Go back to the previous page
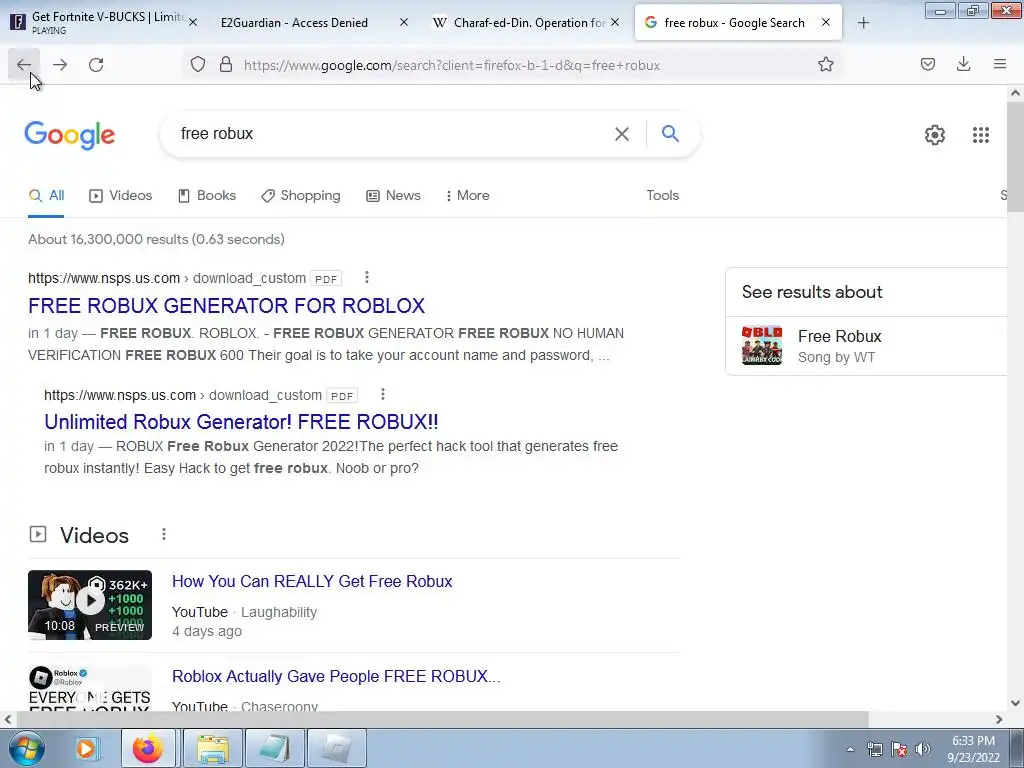The height and width of the screenshot is (768, 1024). pos(24,65)
